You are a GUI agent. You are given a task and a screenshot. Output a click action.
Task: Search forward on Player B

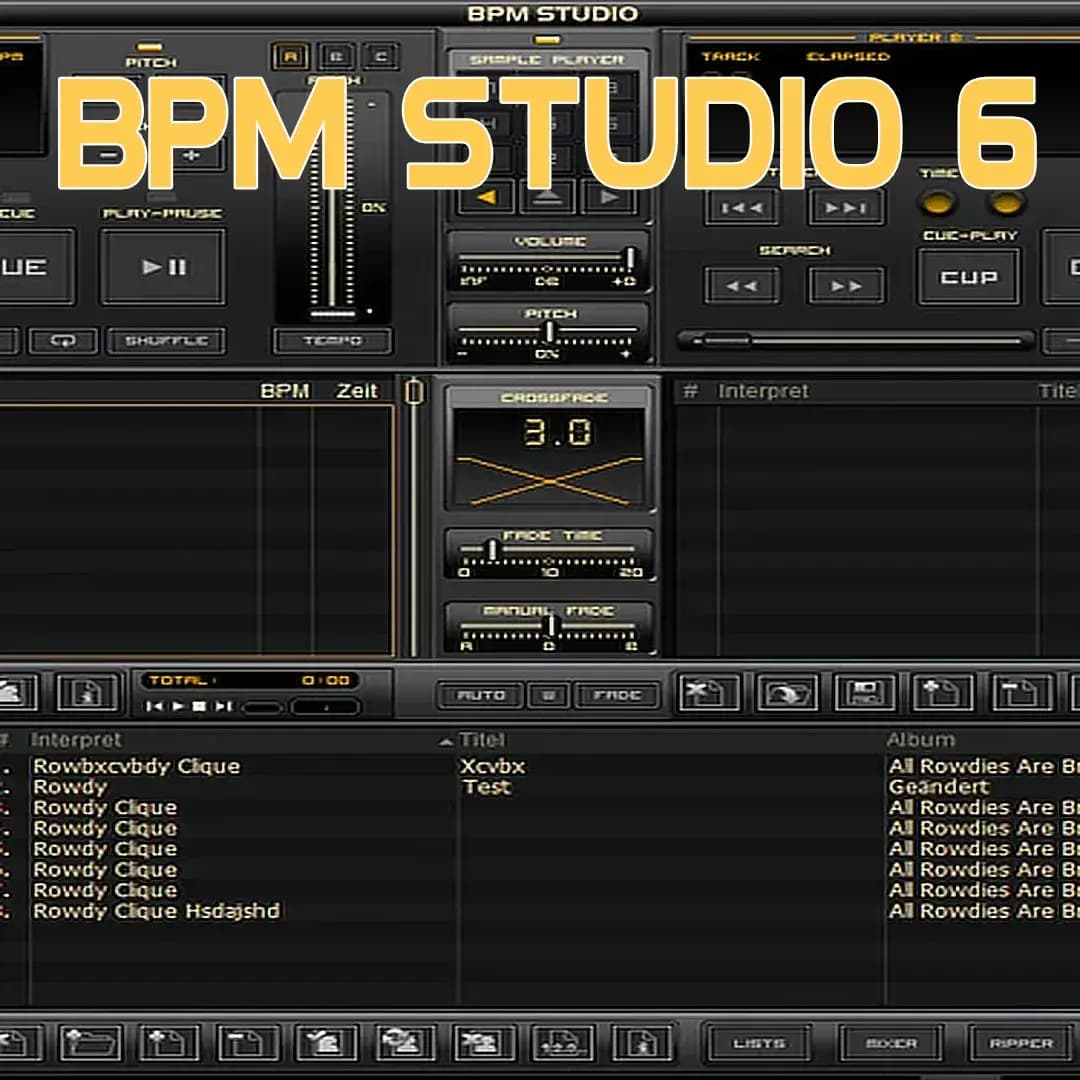[x=846, y=285]
